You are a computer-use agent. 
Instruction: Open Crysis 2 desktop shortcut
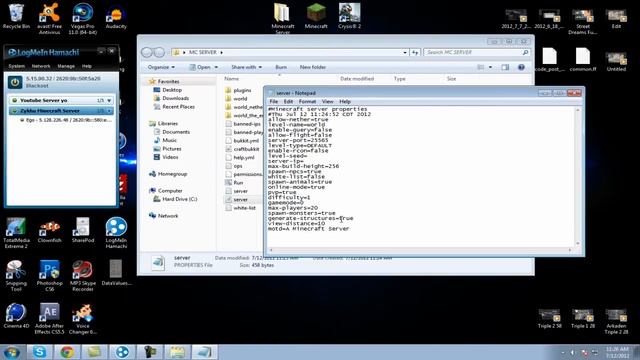[349, 16]
